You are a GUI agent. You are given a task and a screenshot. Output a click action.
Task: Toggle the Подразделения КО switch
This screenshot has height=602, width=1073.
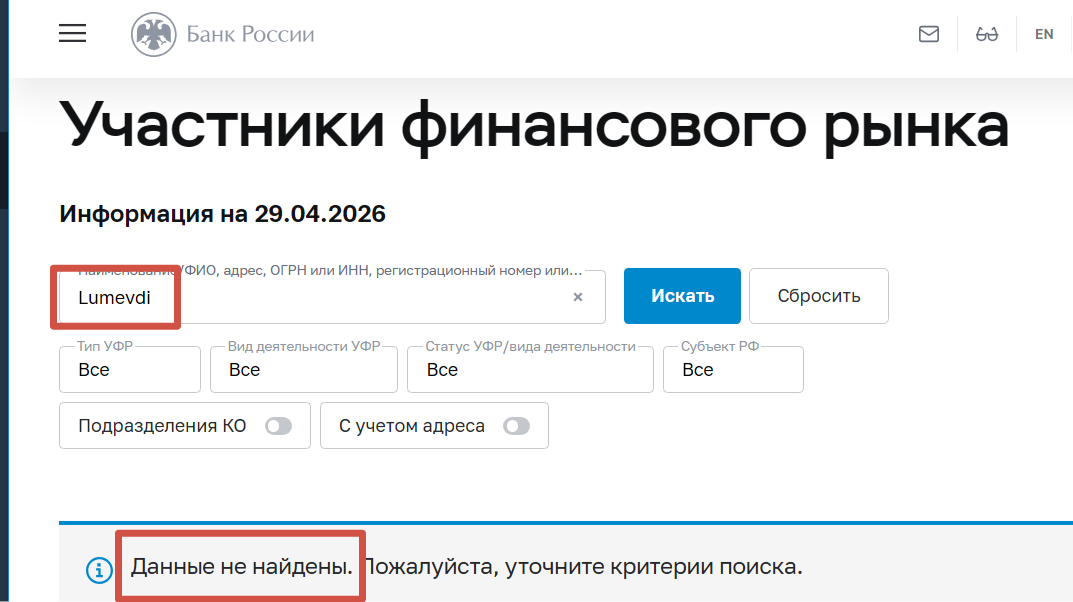279,426
